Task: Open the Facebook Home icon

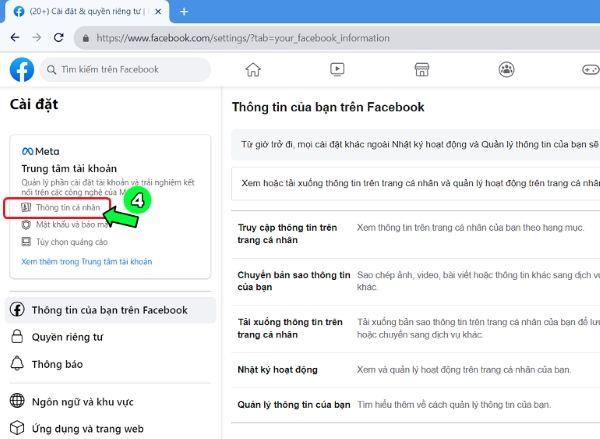Action: (x=253, y=69)
